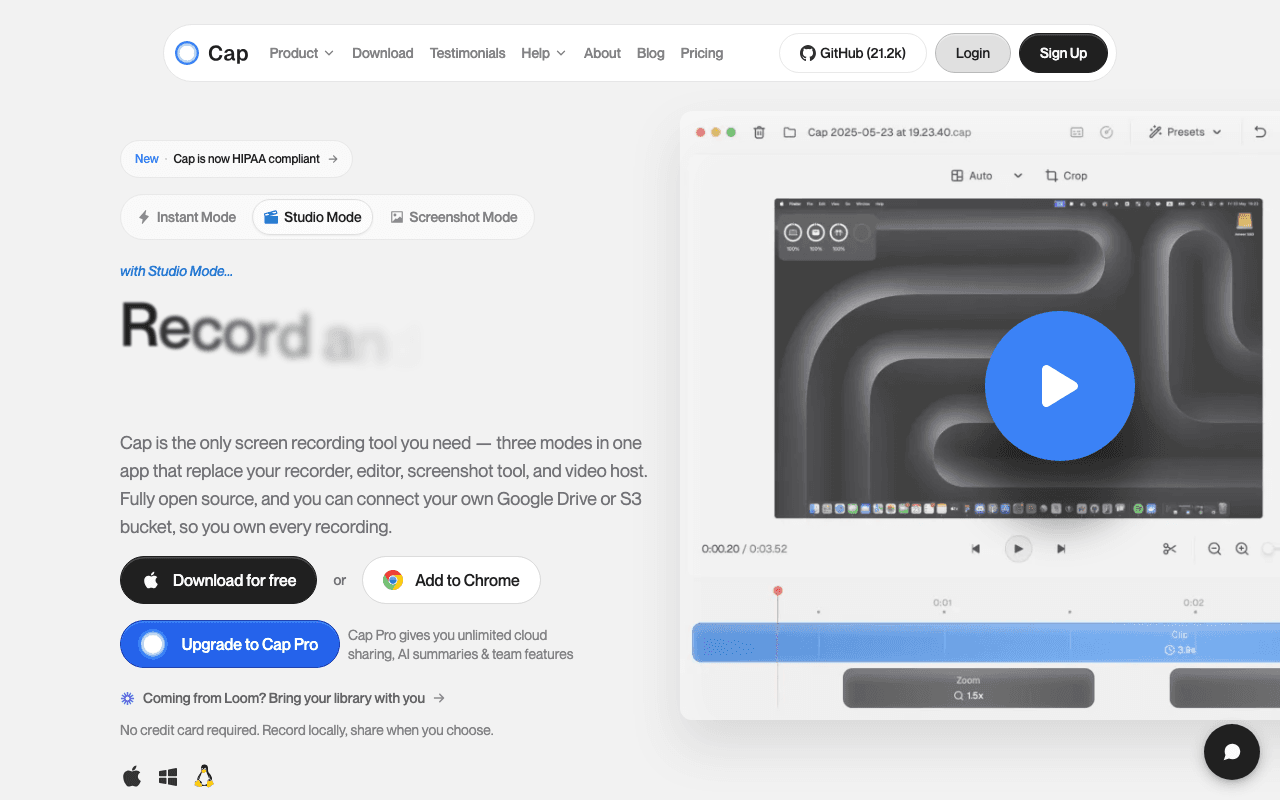
Task: Click the Login button
Action: [x=972, y=53]
